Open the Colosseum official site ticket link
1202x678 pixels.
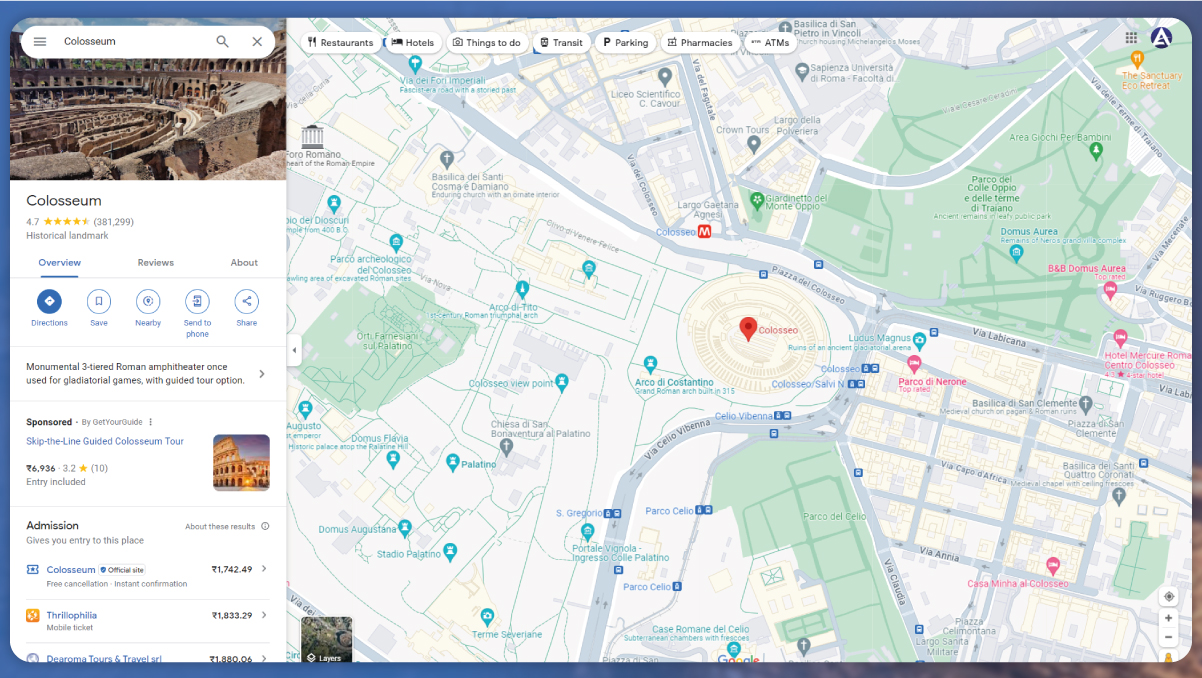point(71,570)
